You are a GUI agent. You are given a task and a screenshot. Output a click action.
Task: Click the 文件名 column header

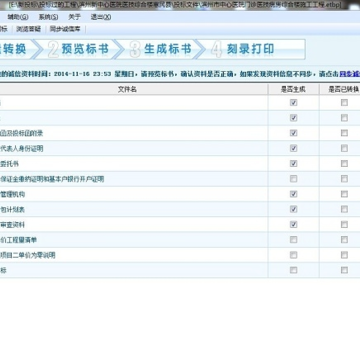point(127,89)
